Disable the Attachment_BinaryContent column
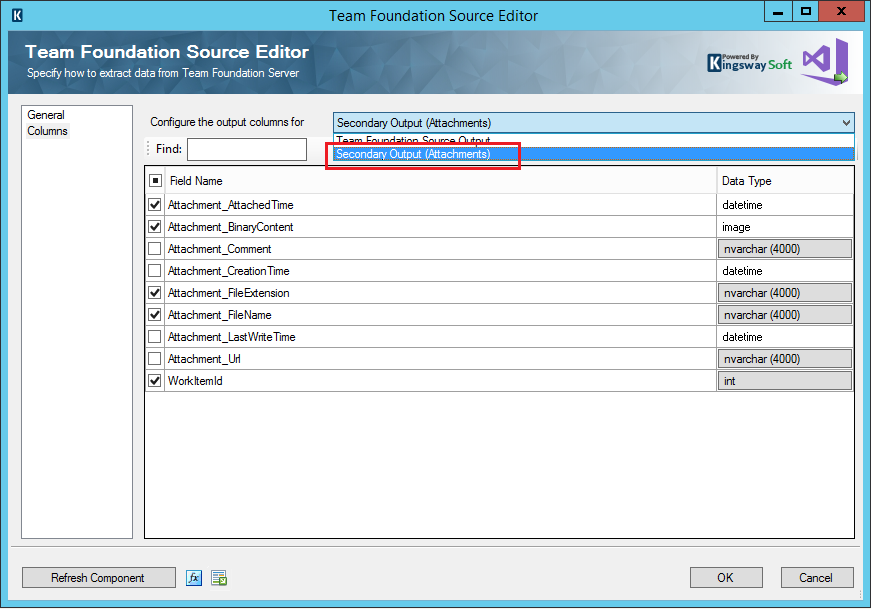Image resolution: width=871 pixels, height=609 pixels. [x=155, y=226]
